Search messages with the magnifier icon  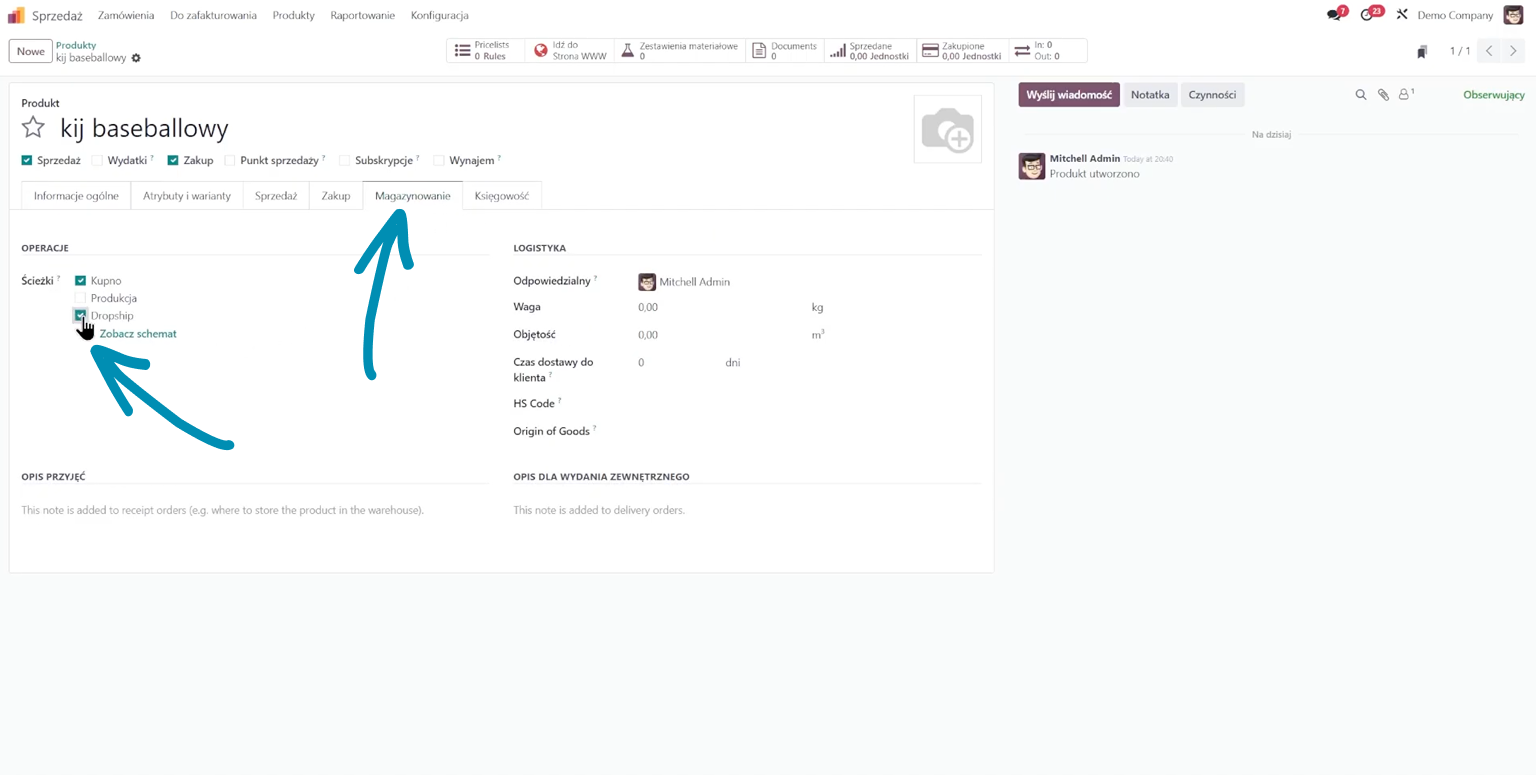[1360, 95]
